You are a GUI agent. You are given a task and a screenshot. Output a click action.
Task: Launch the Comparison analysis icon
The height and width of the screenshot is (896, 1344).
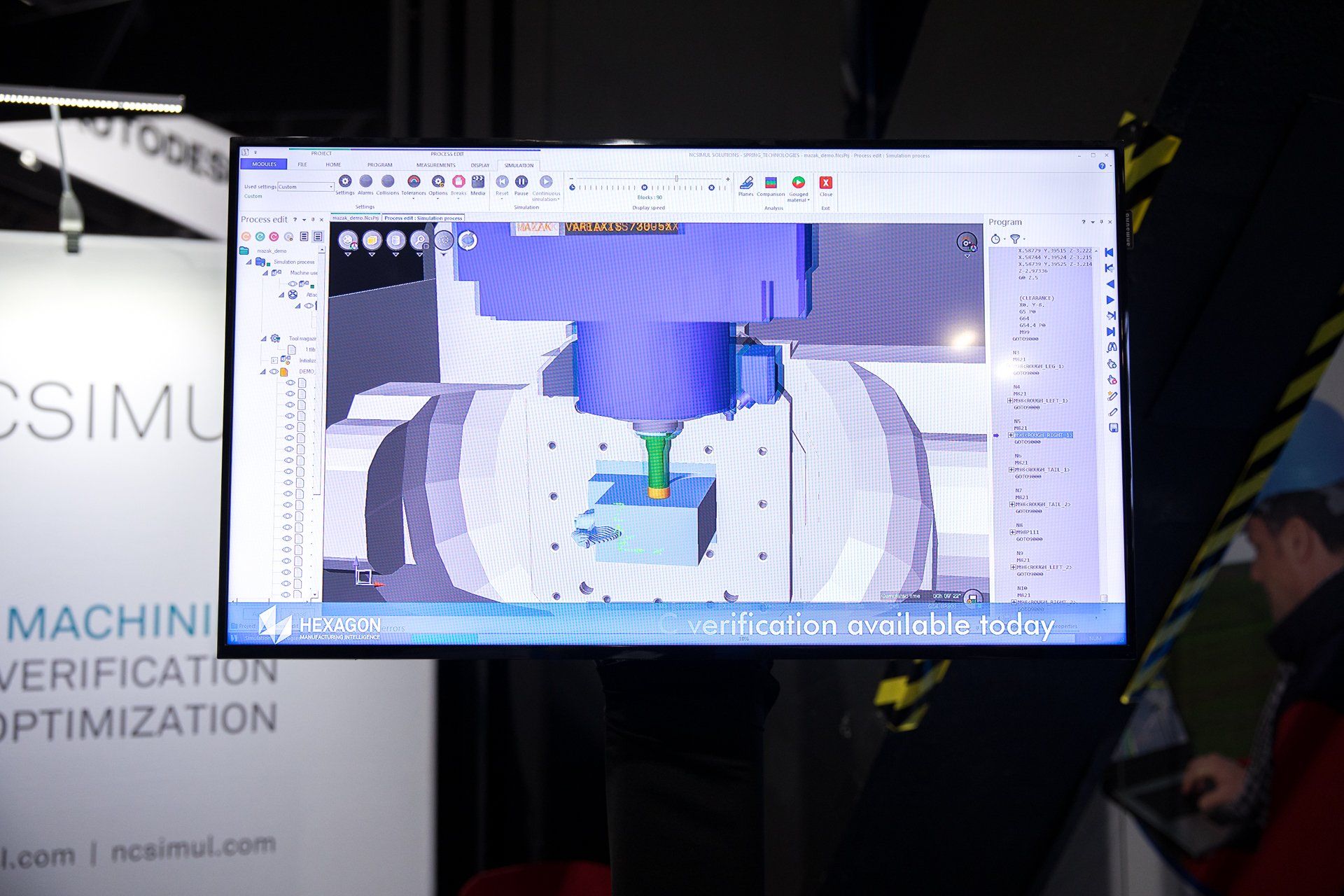pyautogui.click(x=771, y=184)
